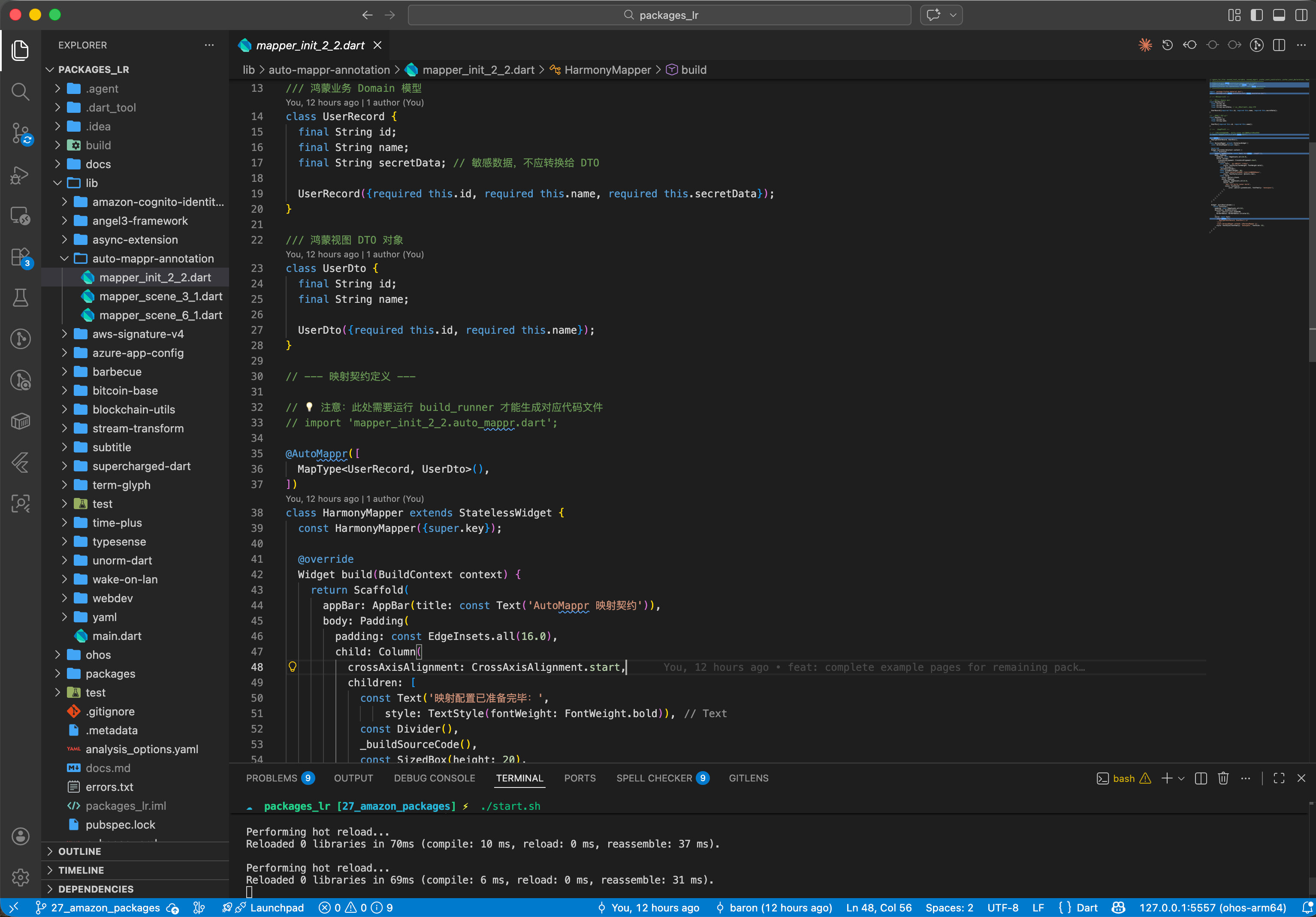Screen dimensions: 1316x917
Task: Open analysis_options.yaml file
Action: (142, 749)
